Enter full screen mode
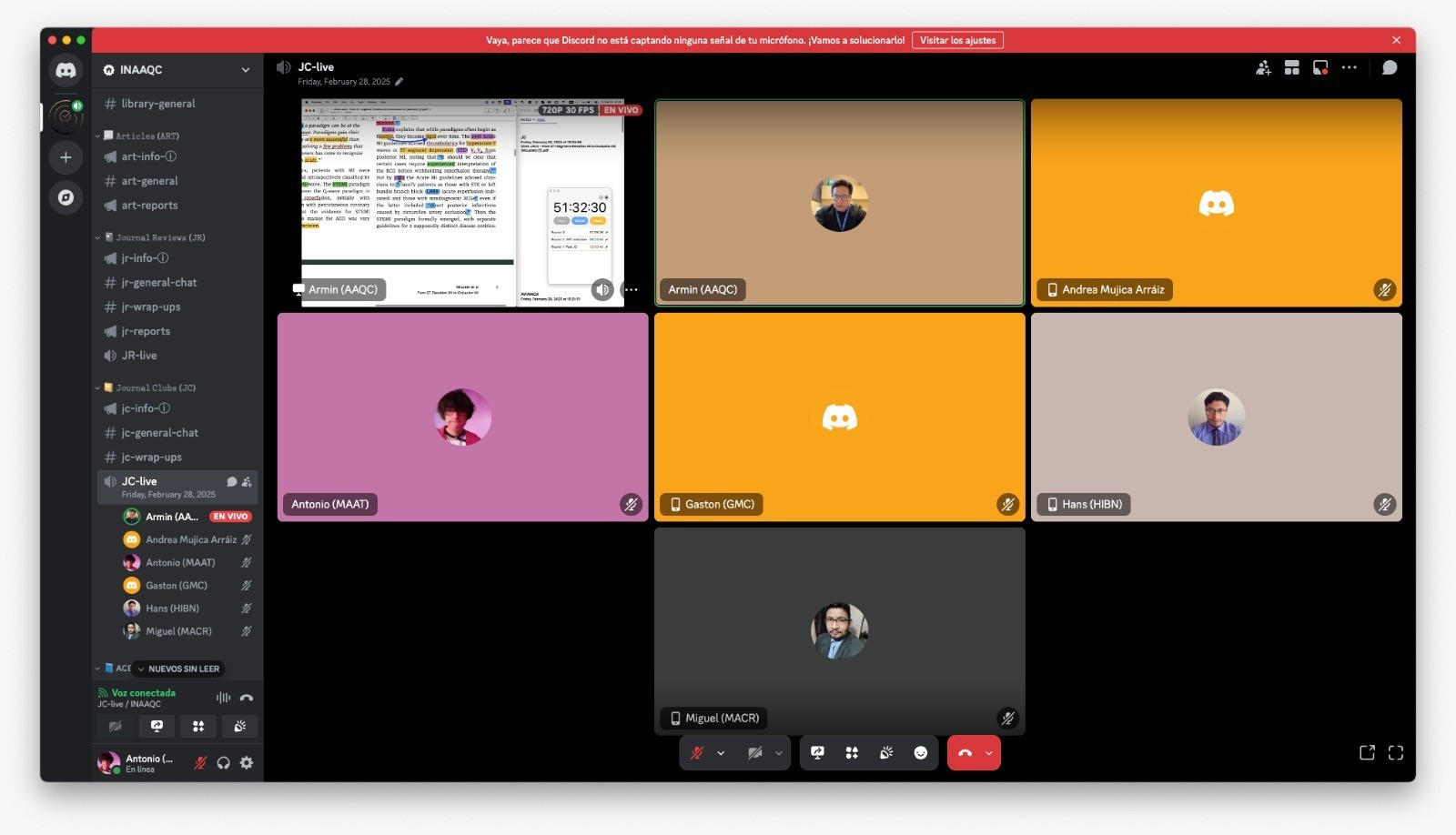Screen dimensions: 1456x835 point(1396,753)
